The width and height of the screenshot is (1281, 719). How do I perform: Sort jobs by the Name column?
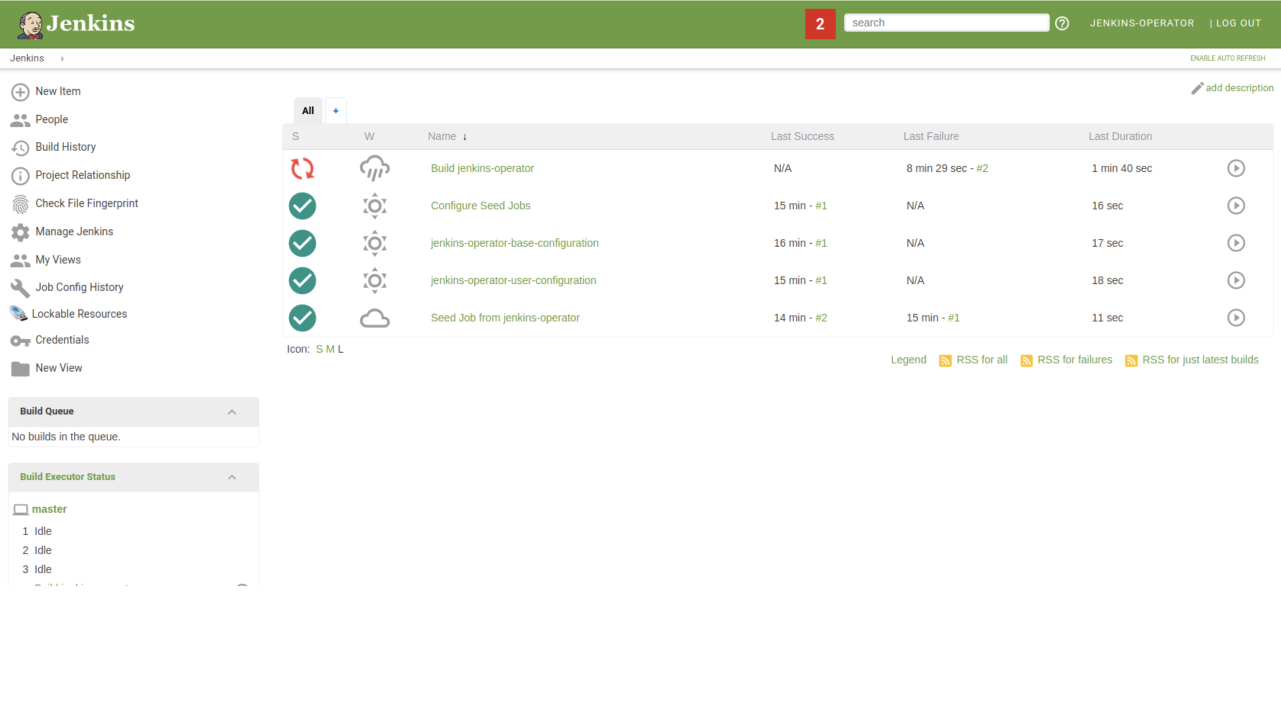pos(447,136)
